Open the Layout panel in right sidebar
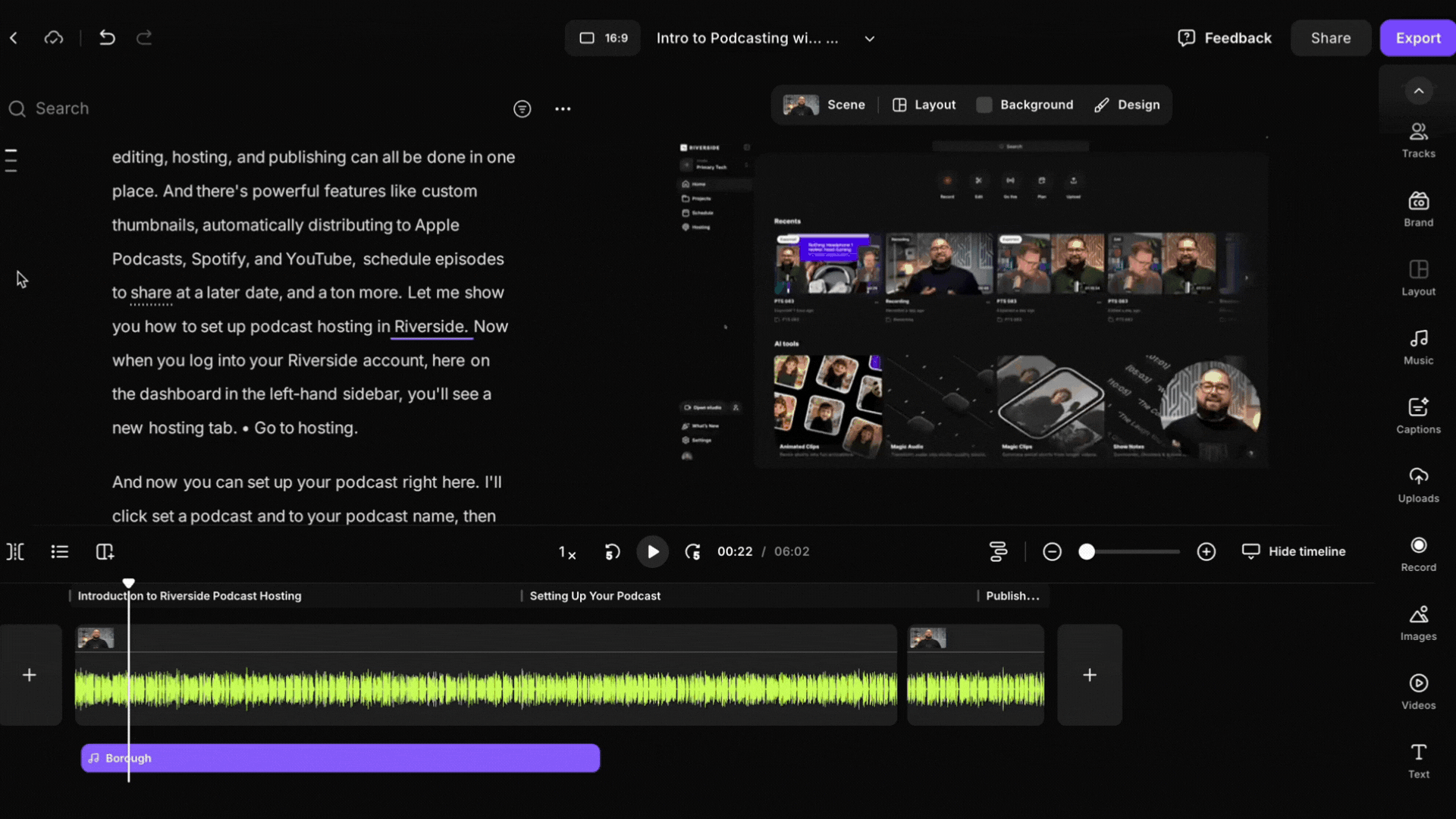Screen dimensions: 1456x819 [1419, 278]
